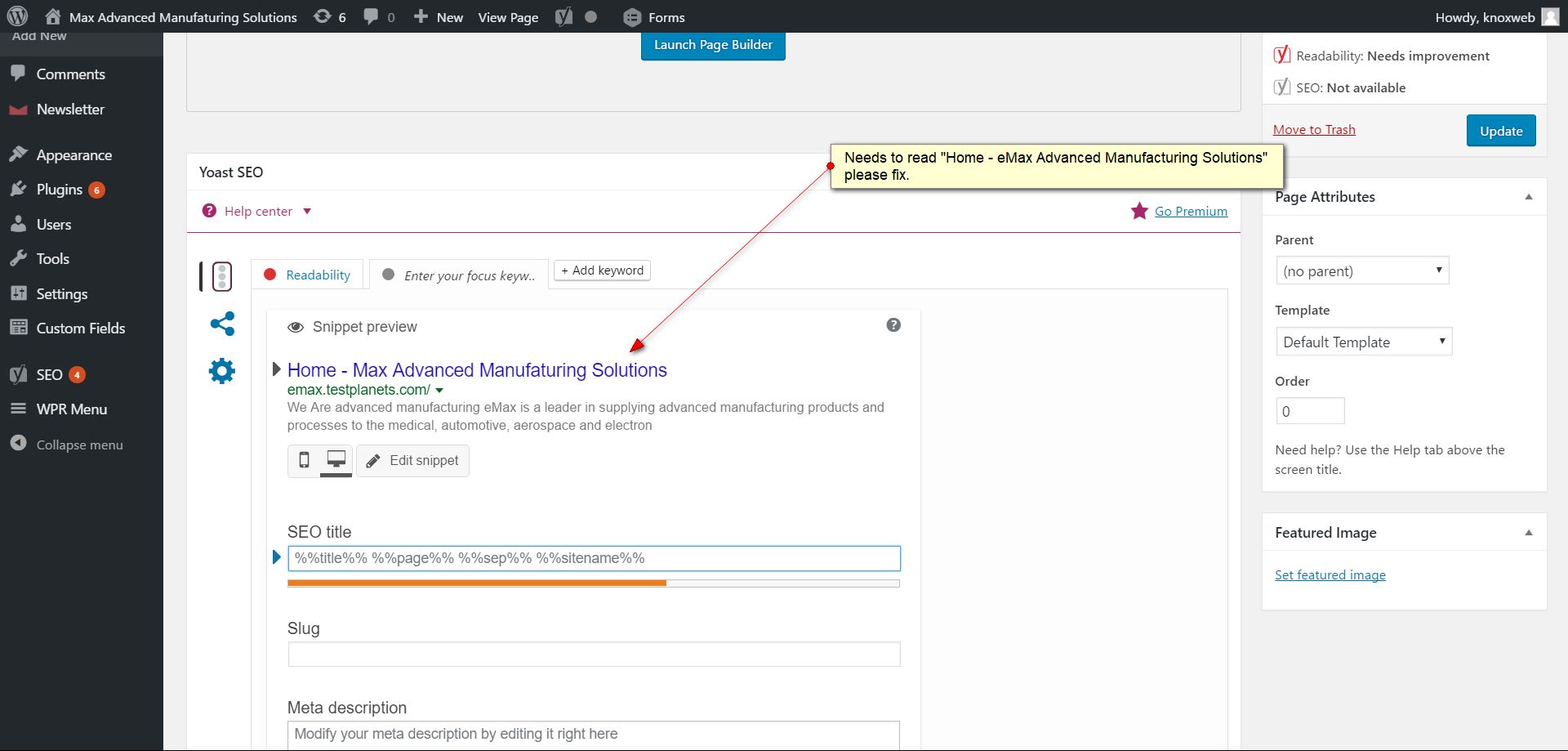Switch to mobile snippet preview
This screenshot has height=751, width=1568.
304,460
